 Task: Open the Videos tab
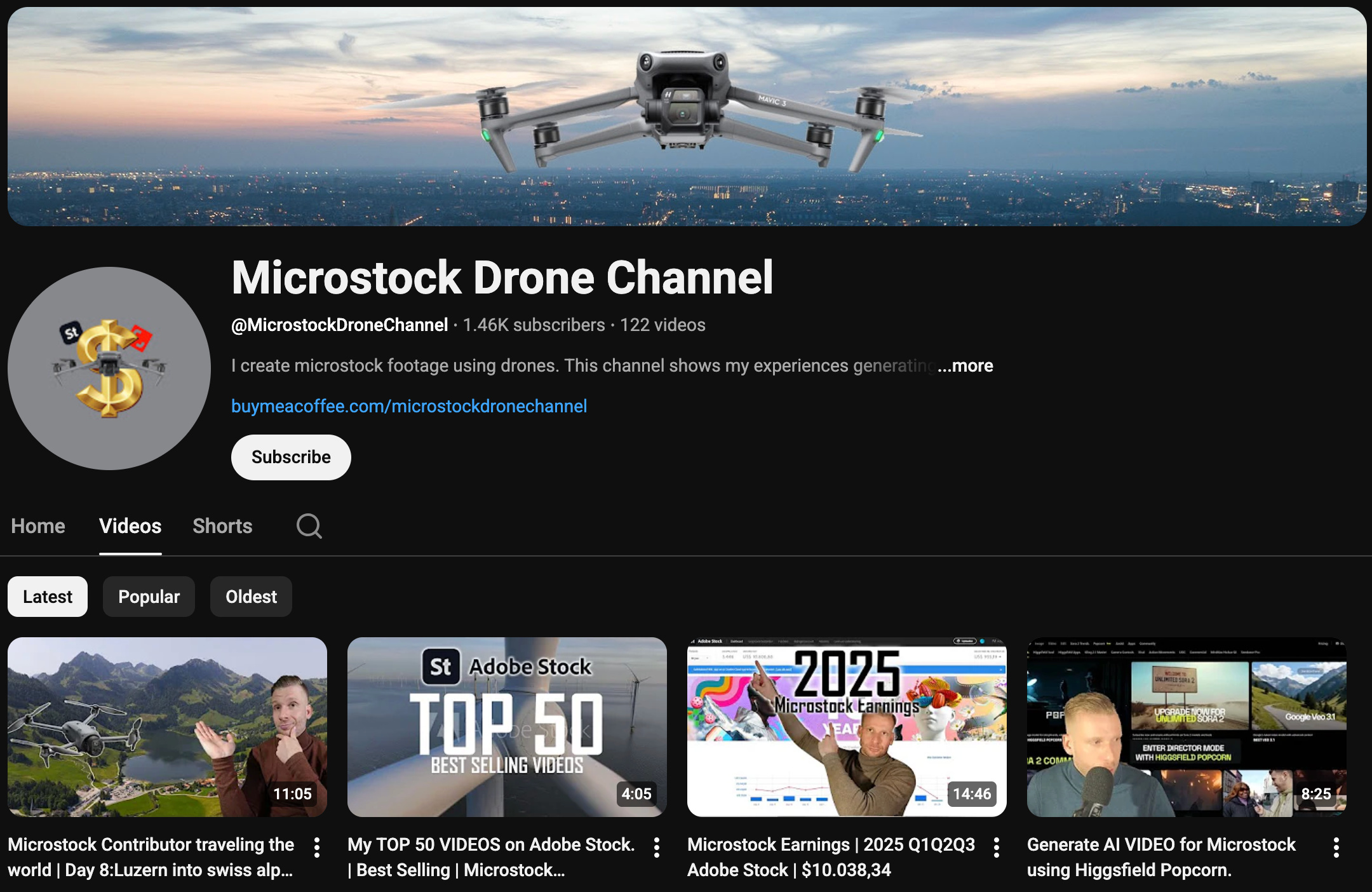click(130, 526)
